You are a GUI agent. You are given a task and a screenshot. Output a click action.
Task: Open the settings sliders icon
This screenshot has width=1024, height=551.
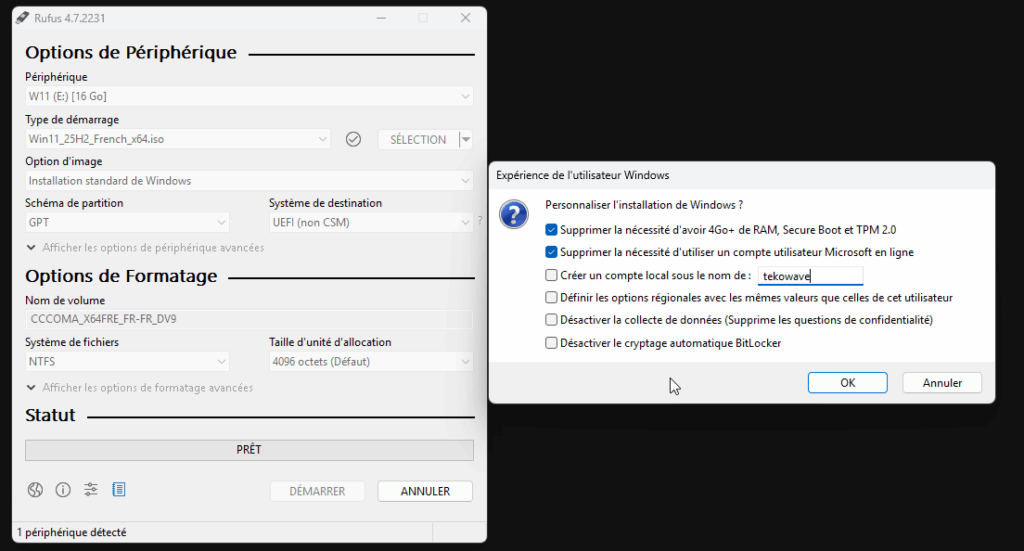click(x=91, y=490)
